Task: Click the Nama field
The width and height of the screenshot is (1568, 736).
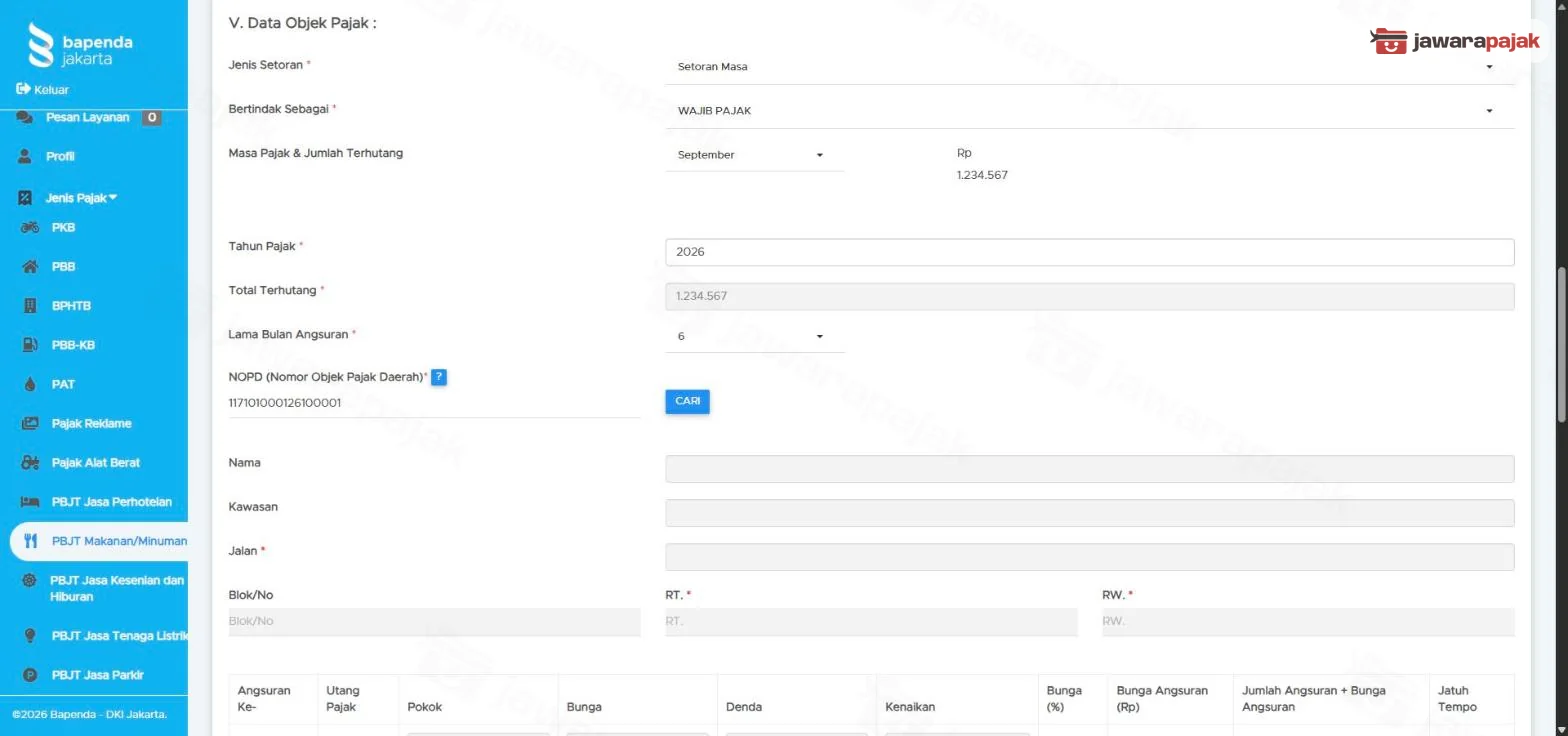Action: (x=1089, y=469)
